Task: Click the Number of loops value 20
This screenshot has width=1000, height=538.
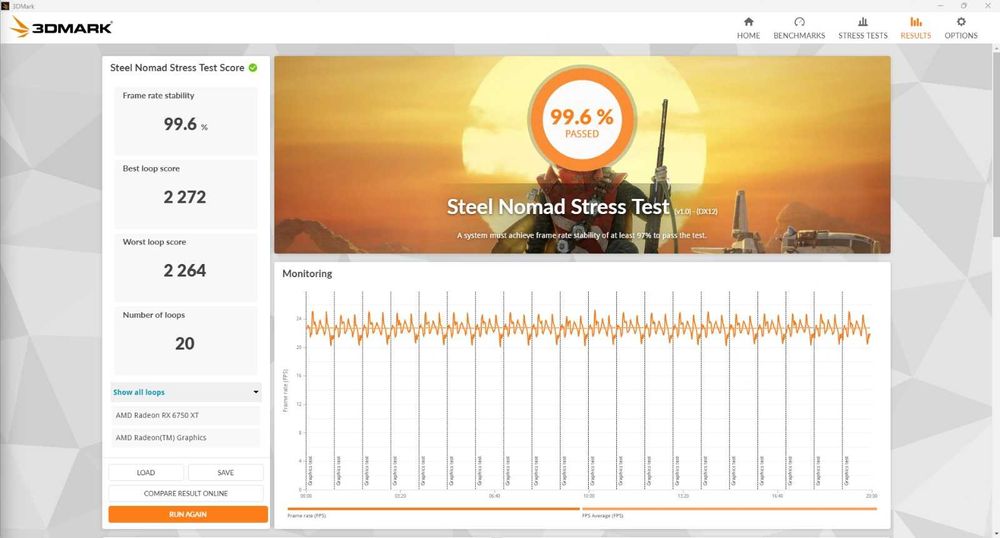Action: (x=185, y=344)
